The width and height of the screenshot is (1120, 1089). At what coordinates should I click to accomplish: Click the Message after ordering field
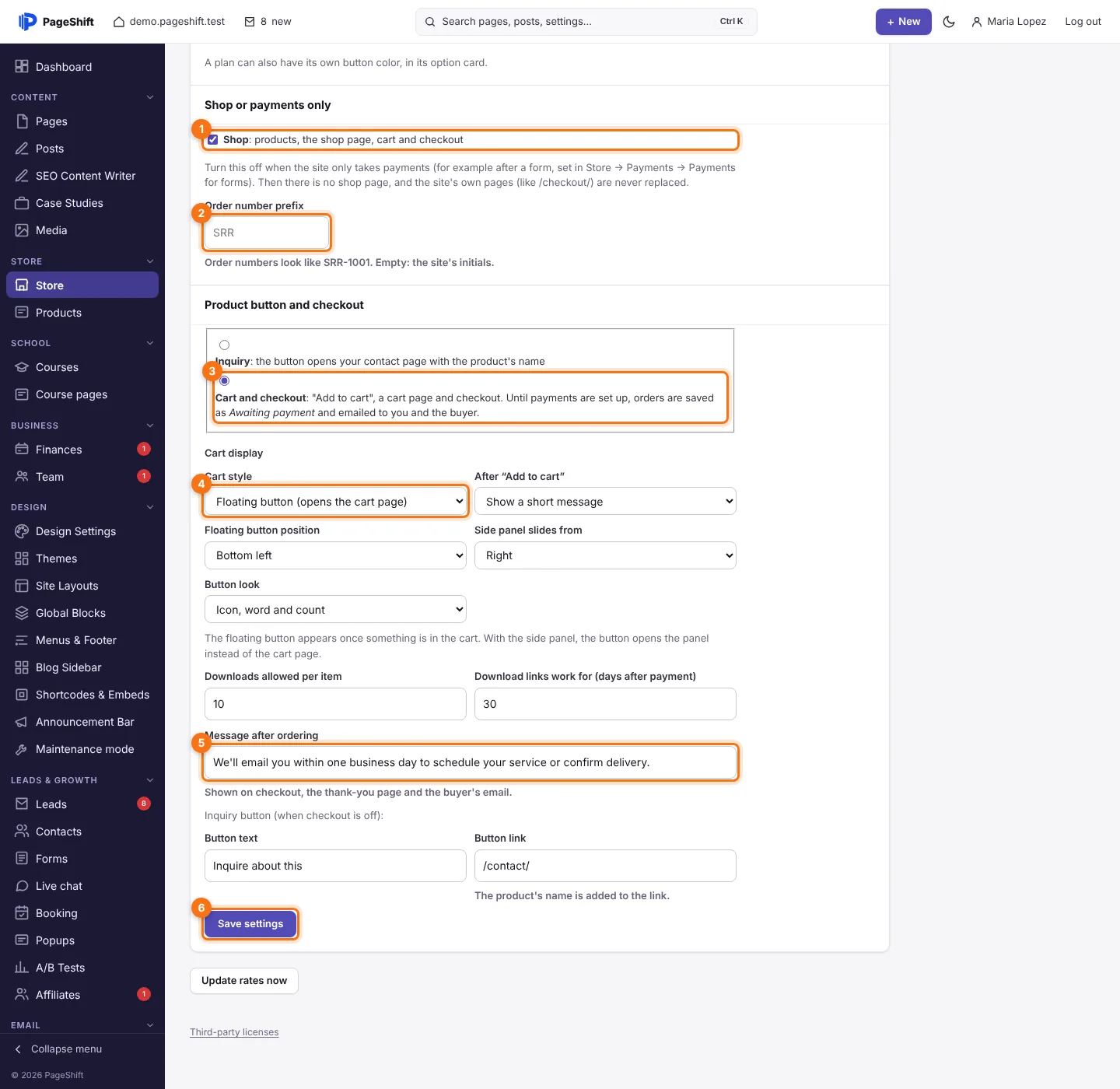471,762
